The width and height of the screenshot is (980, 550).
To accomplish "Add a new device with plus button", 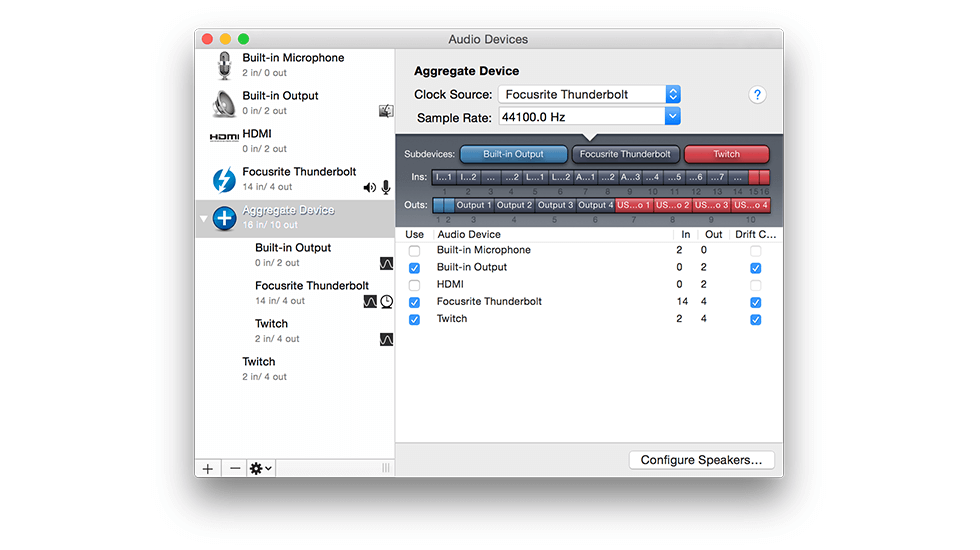I will coord(208,468).
